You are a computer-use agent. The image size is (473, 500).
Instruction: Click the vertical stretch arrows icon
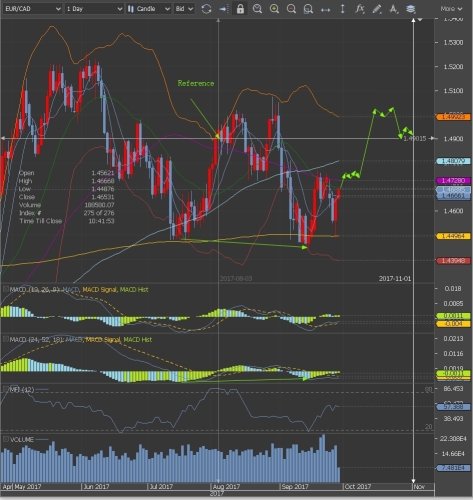[x=342, y=9]
